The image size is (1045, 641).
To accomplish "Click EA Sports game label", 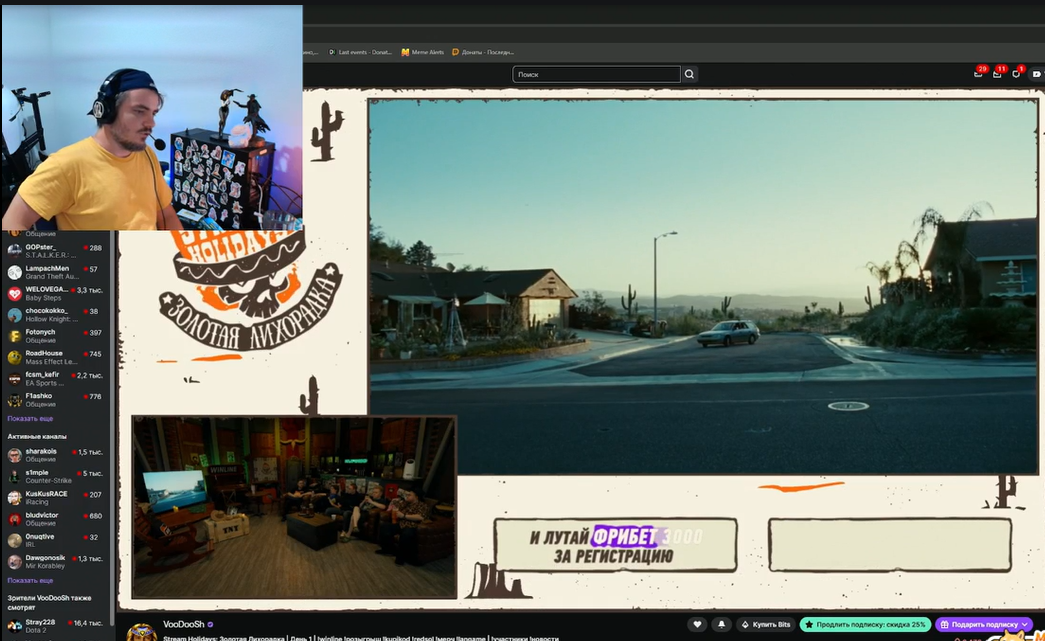I will (x=44, y=383).
